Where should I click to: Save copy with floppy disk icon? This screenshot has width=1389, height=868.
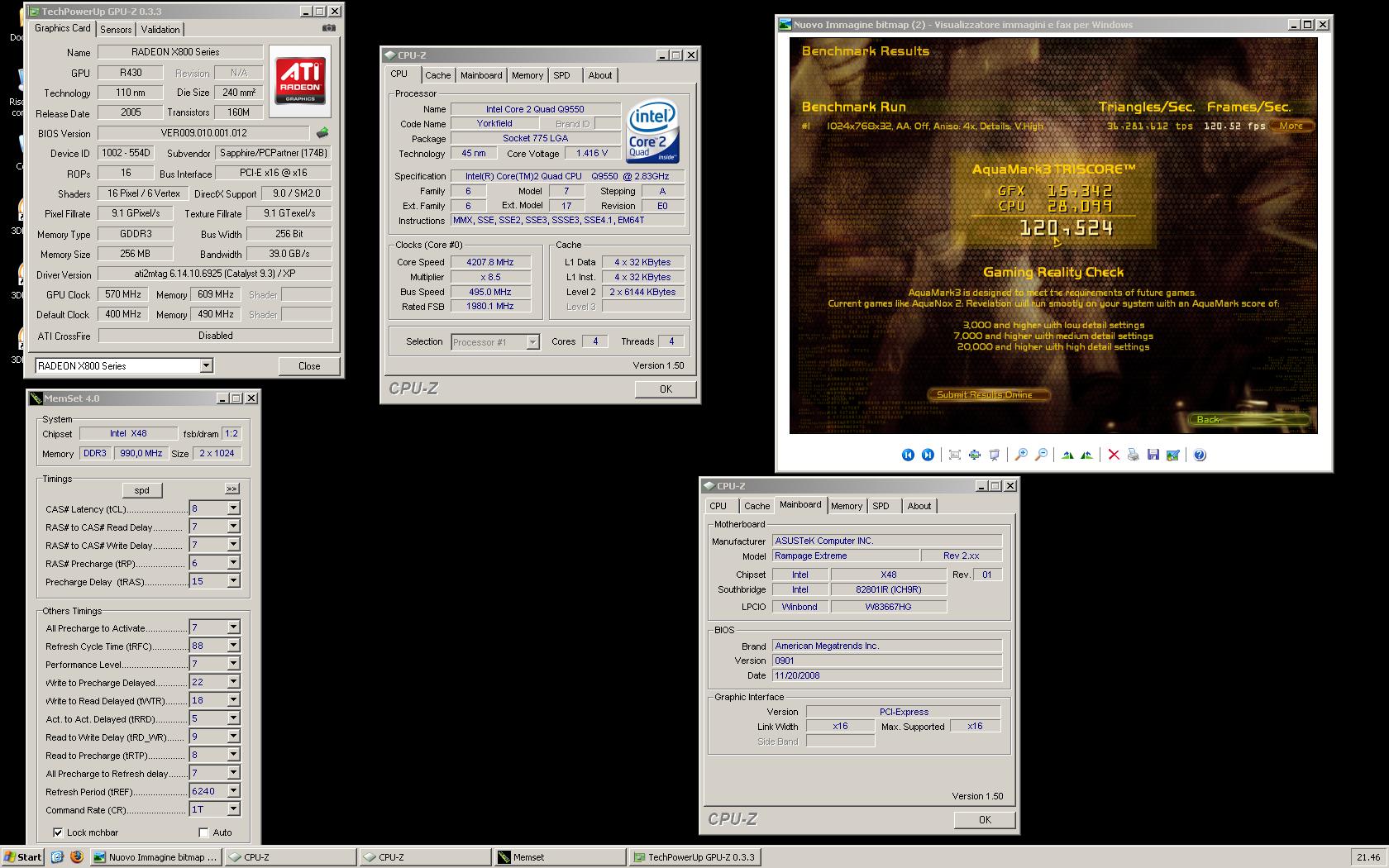(x=1153, y=455)
